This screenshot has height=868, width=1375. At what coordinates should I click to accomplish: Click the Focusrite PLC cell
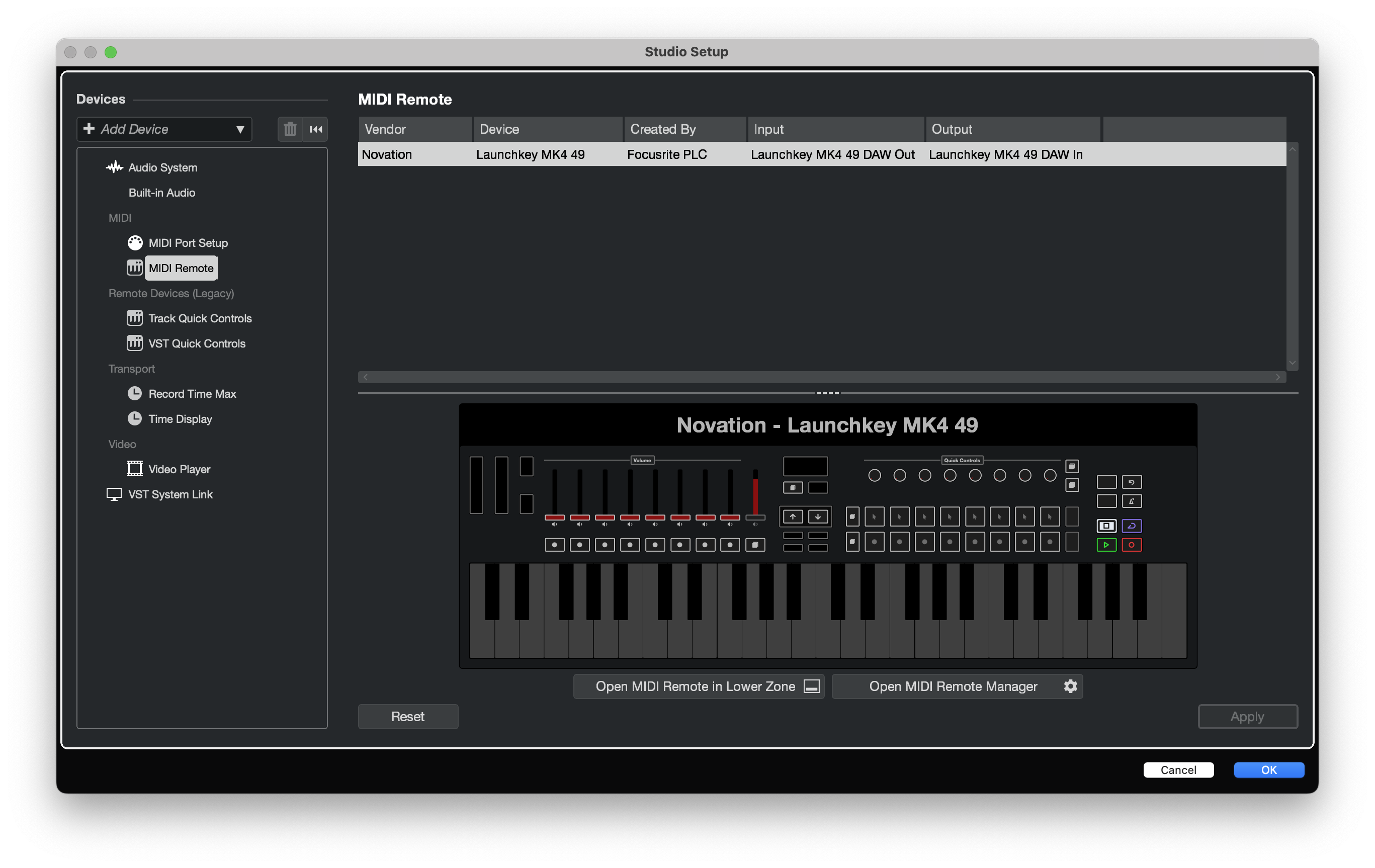[x=685, y=154]
